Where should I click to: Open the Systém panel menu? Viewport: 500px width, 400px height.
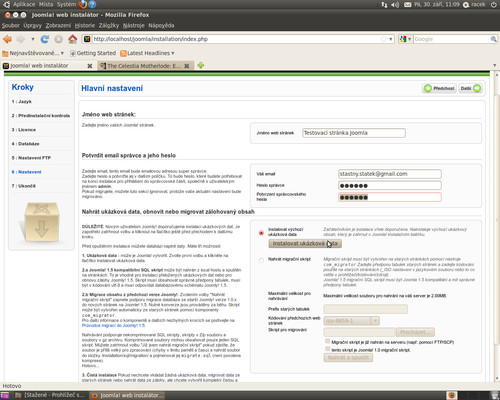coord(66,4)
